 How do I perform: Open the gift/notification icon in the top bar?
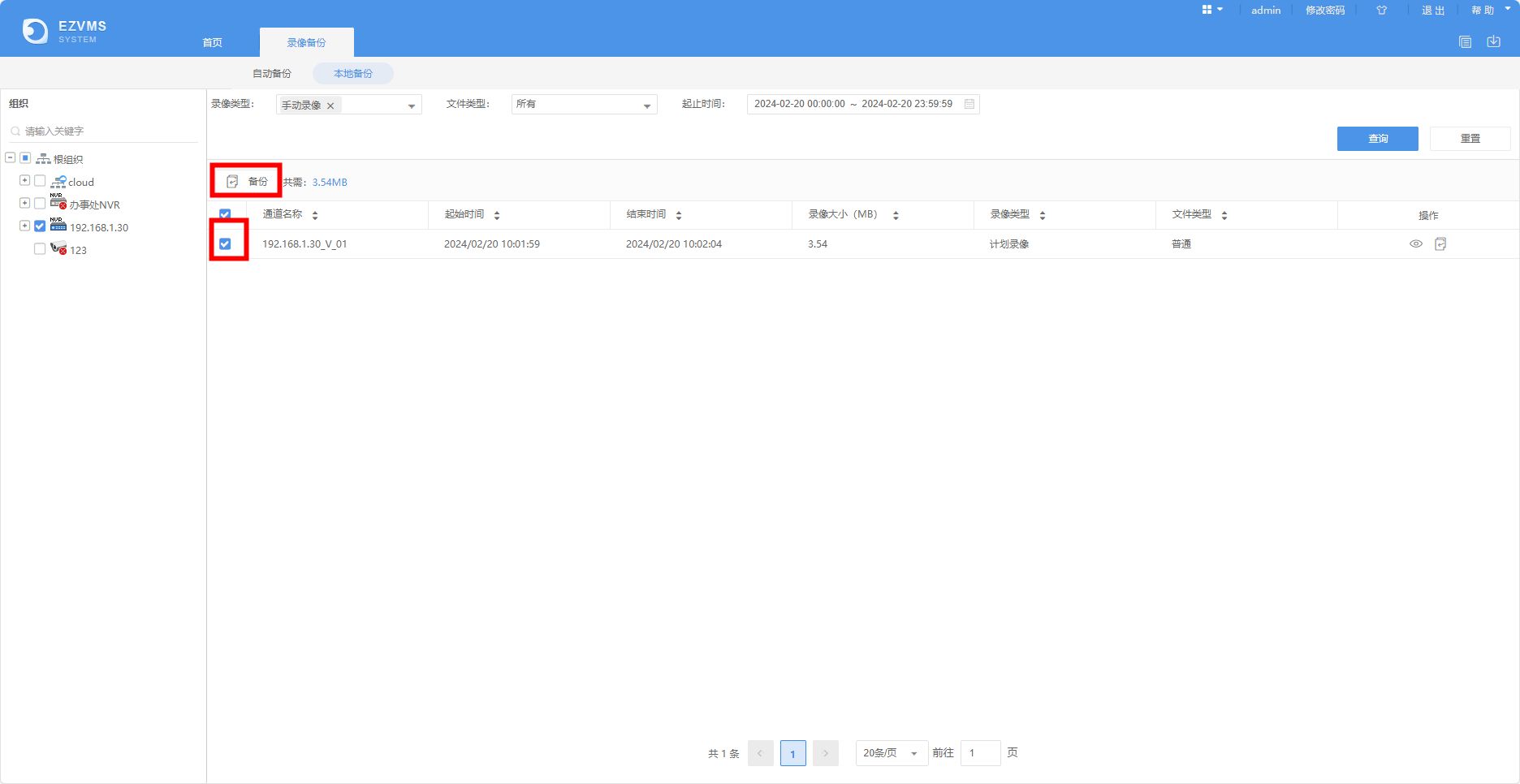pyautogui.click(x=1381, y=10)
